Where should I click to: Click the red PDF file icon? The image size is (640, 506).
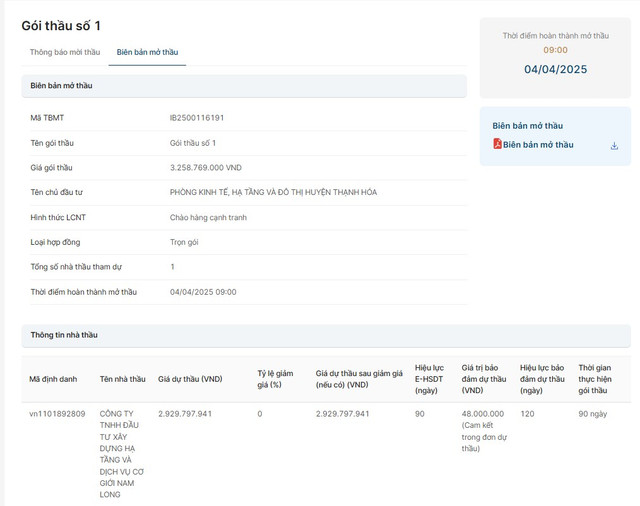click(497, 144)
